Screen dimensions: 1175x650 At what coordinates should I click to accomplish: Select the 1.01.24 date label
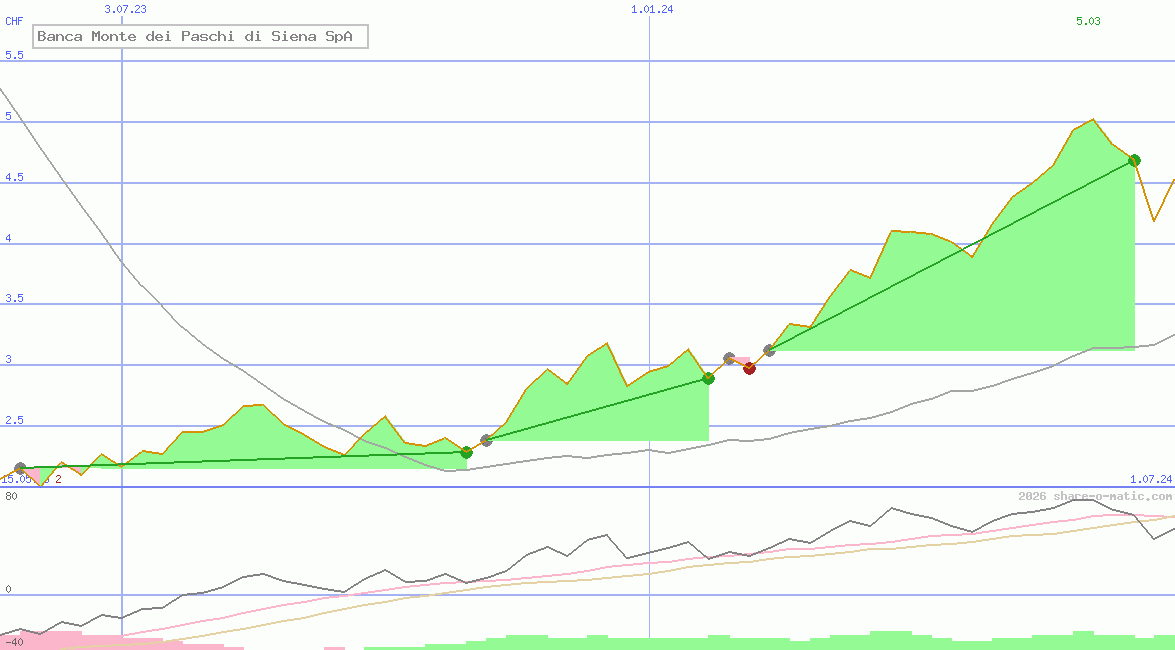tap(652, 9)
